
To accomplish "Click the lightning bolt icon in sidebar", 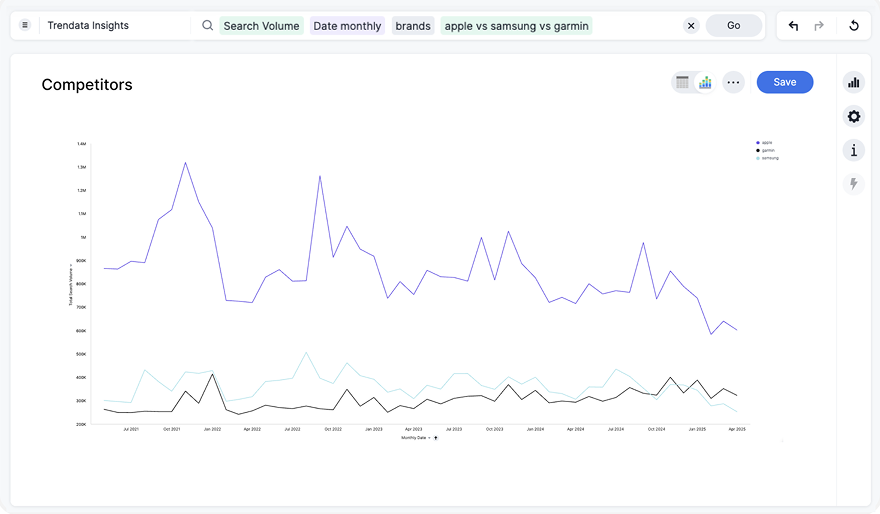I will (x=853, y=184).
